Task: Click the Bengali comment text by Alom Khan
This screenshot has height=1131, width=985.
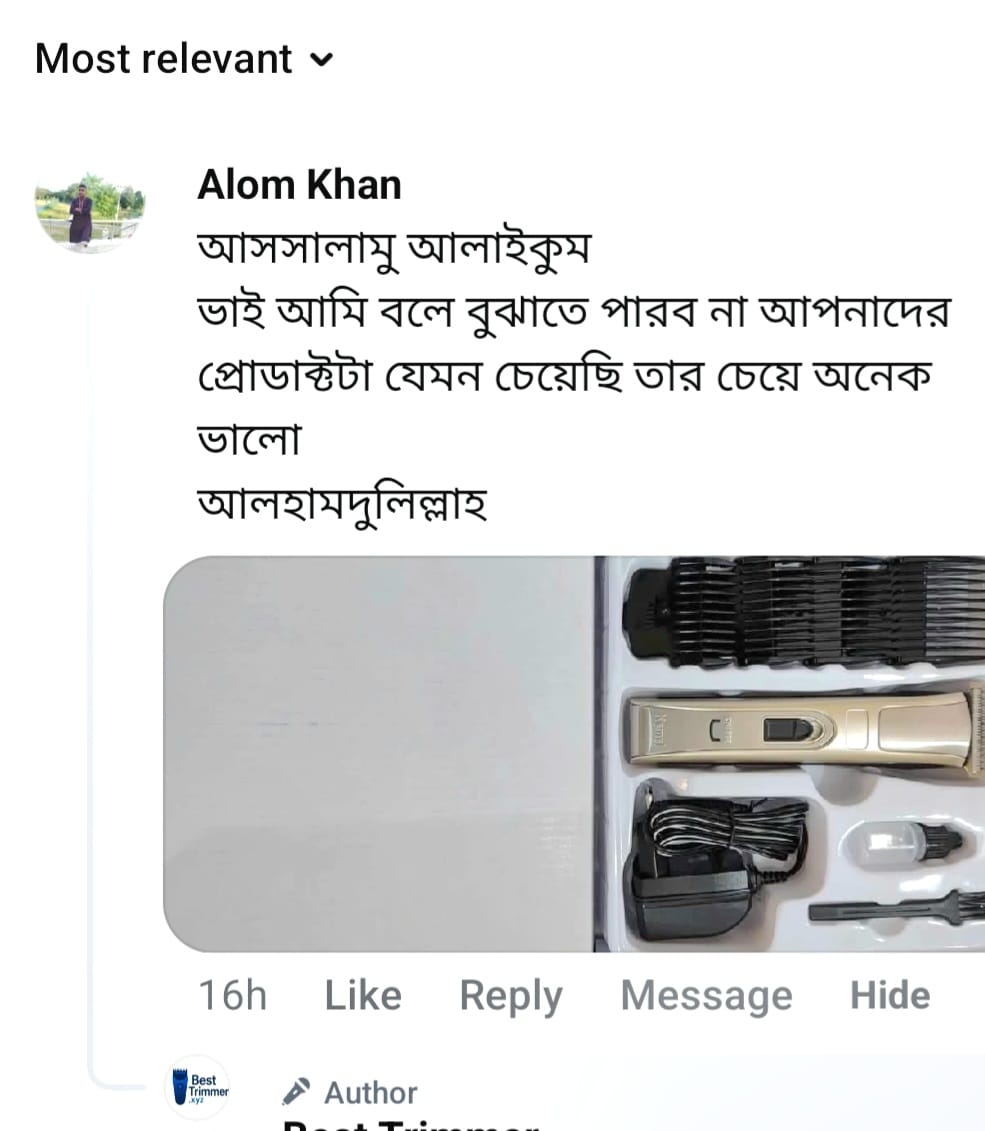Action: tap(574, 375)
